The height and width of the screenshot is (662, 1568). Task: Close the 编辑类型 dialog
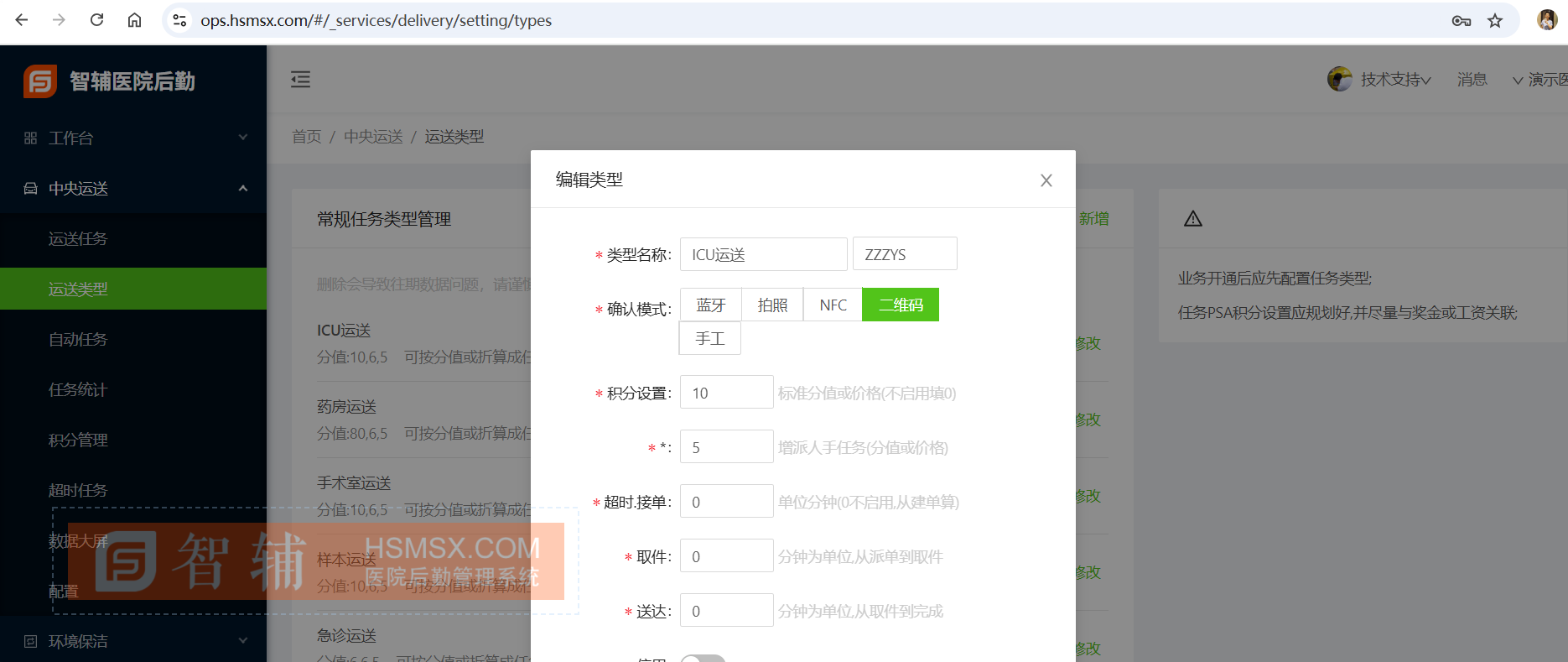coord(1046,180)
